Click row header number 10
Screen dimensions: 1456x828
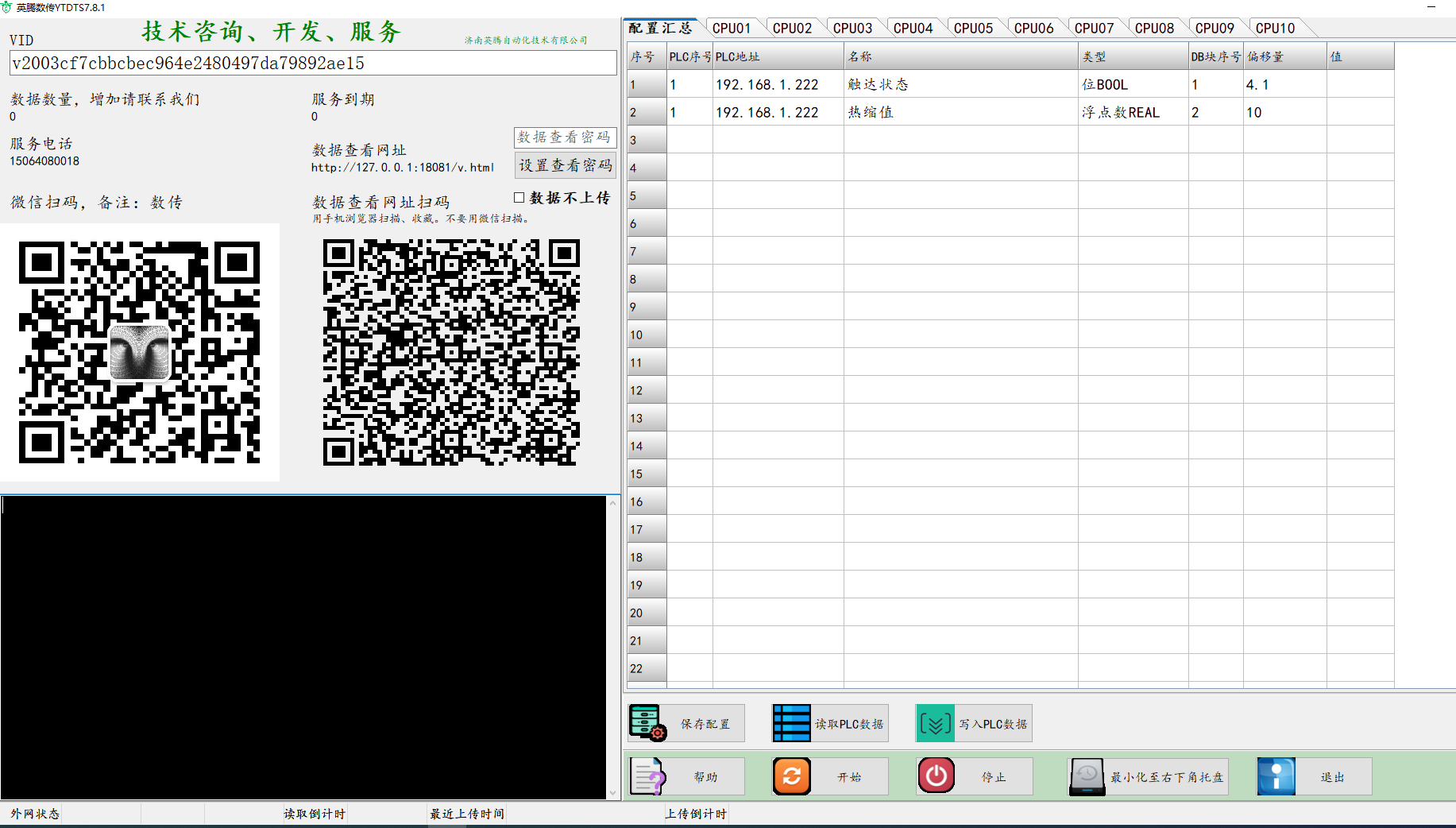coord(646,335)
